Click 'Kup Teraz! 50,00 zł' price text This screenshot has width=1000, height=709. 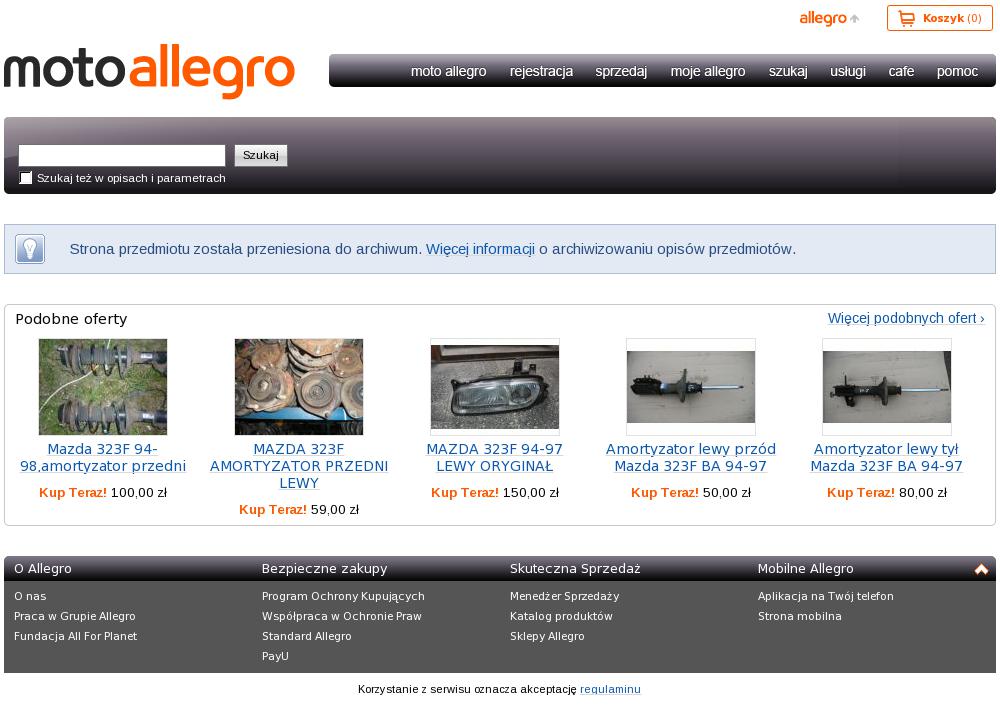(x=691, y=492)
